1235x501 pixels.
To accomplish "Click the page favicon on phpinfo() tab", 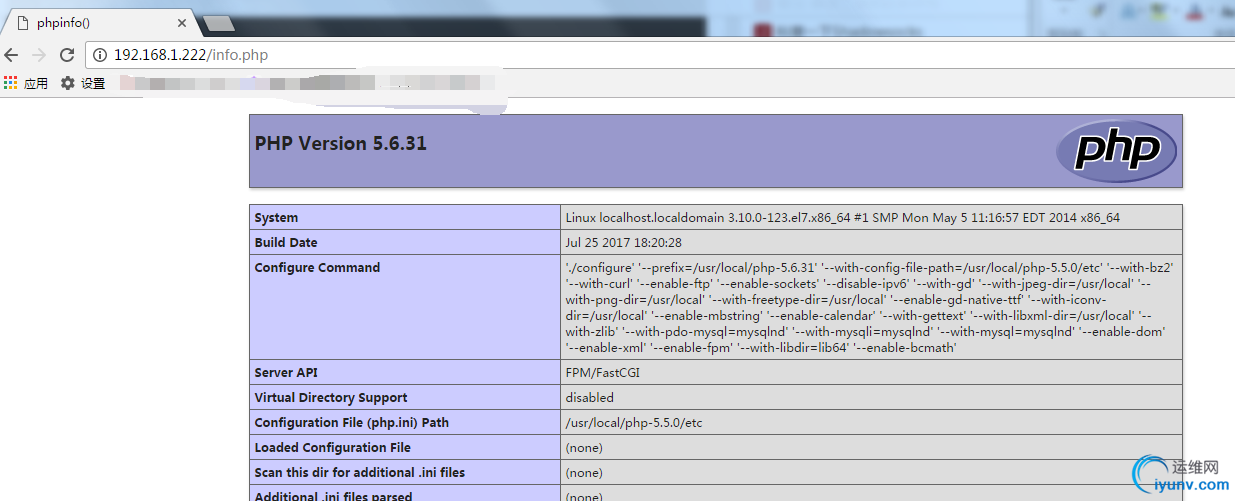I will (x=23, y=23).
